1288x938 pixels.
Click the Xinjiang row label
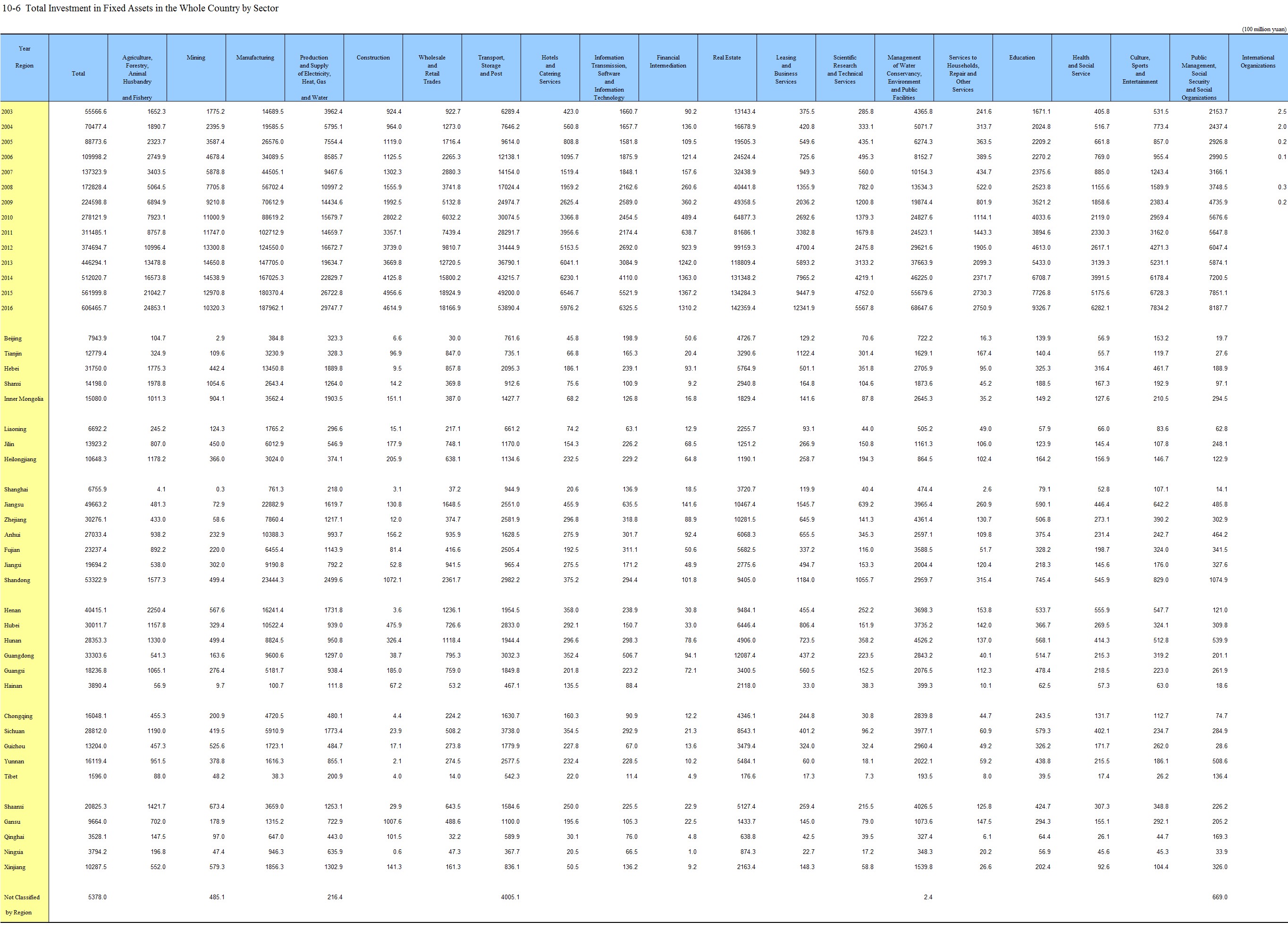click(15, 867)
